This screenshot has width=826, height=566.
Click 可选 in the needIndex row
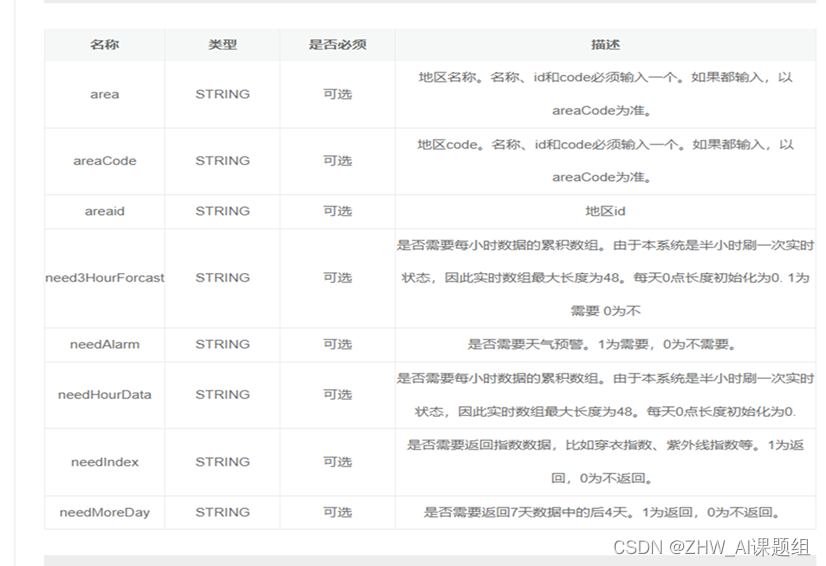pyautogui.click(x=338, y=462)
